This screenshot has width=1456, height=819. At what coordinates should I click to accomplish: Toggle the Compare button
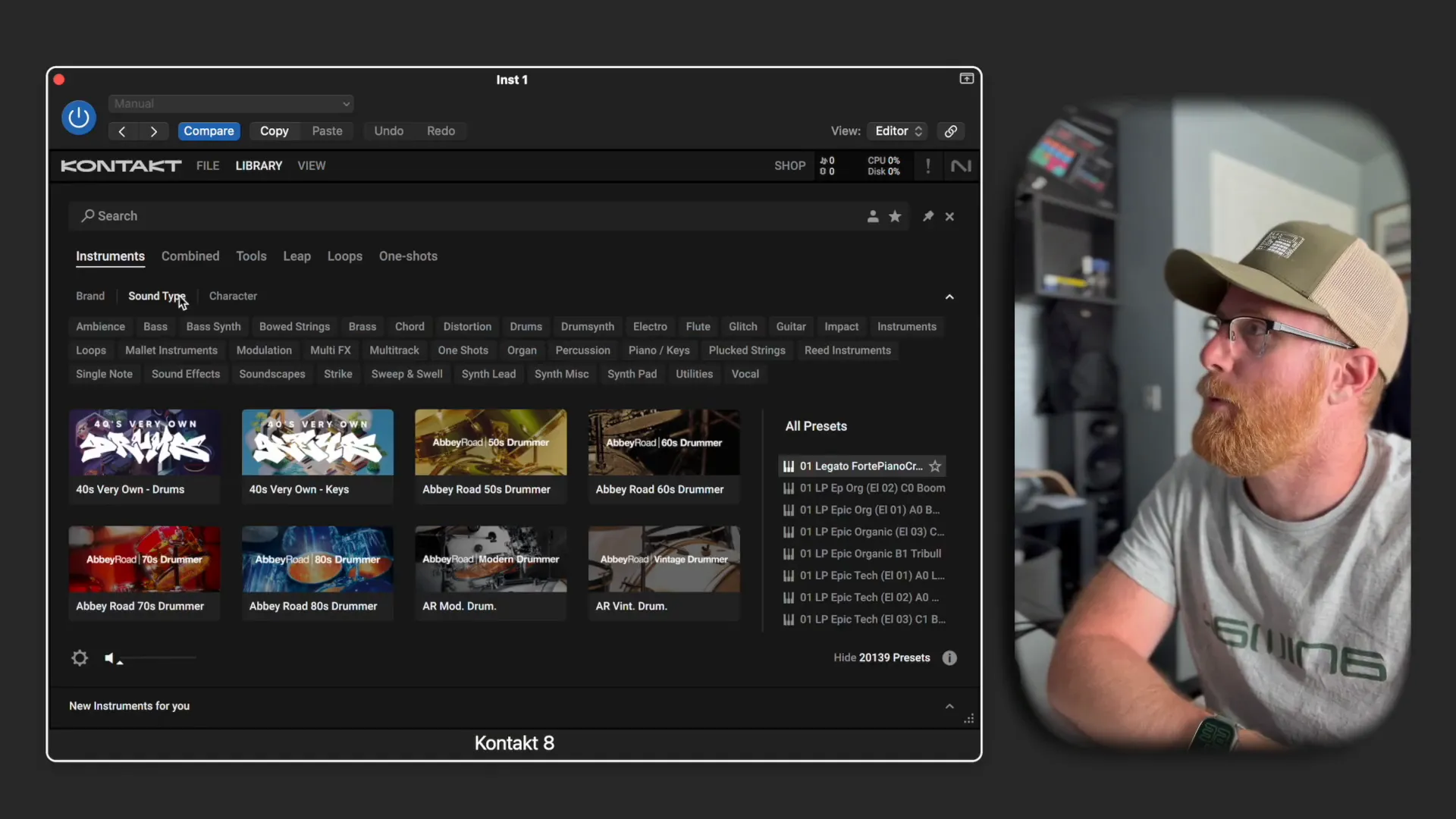(209, 131)
